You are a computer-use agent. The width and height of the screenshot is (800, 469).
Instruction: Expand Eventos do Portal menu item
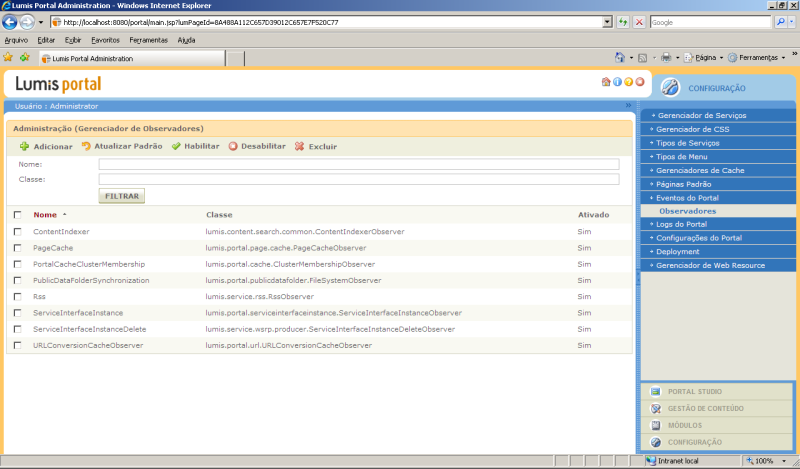[718, 198]
